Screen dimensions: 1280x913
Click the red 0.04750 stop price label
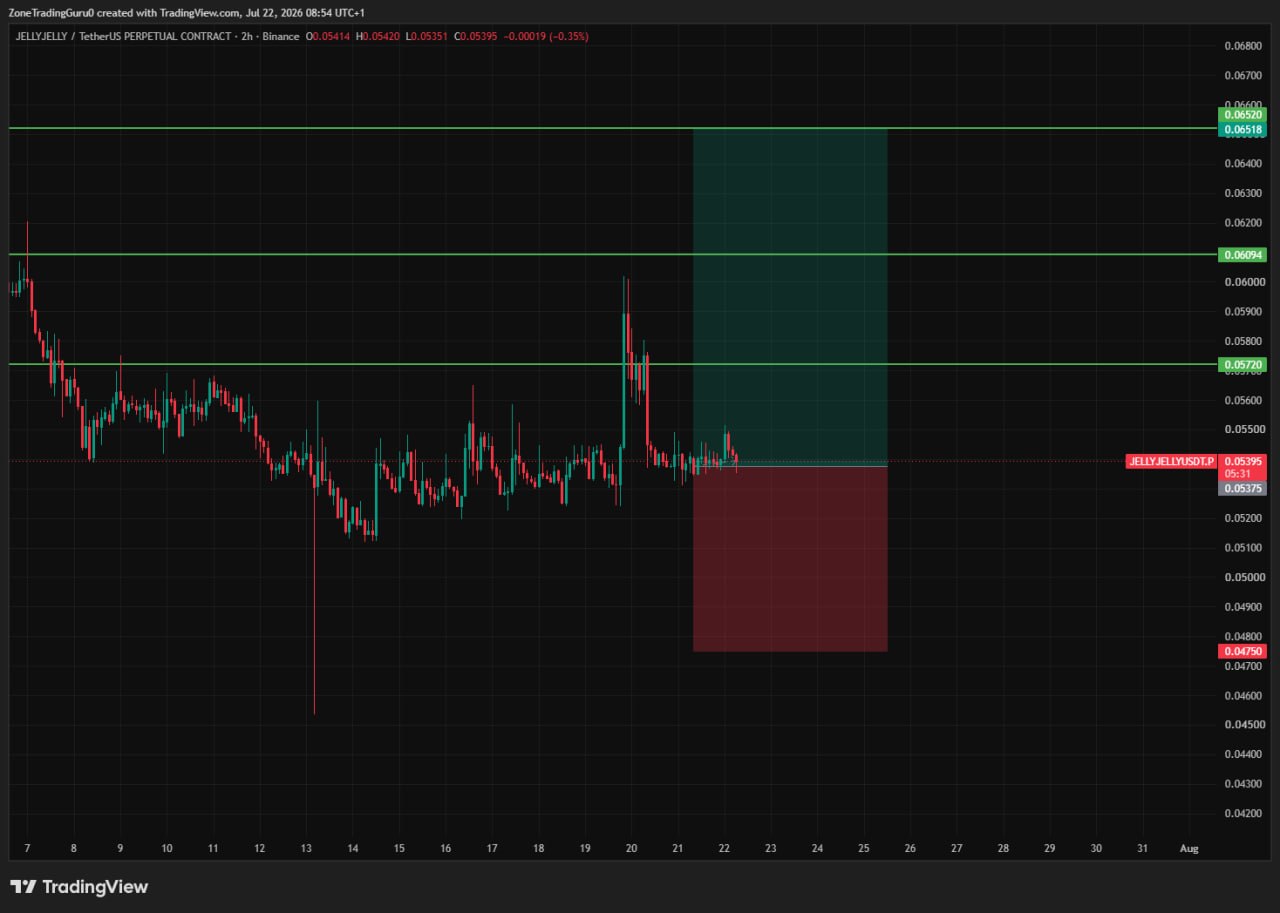click(x=1242, y=651)
